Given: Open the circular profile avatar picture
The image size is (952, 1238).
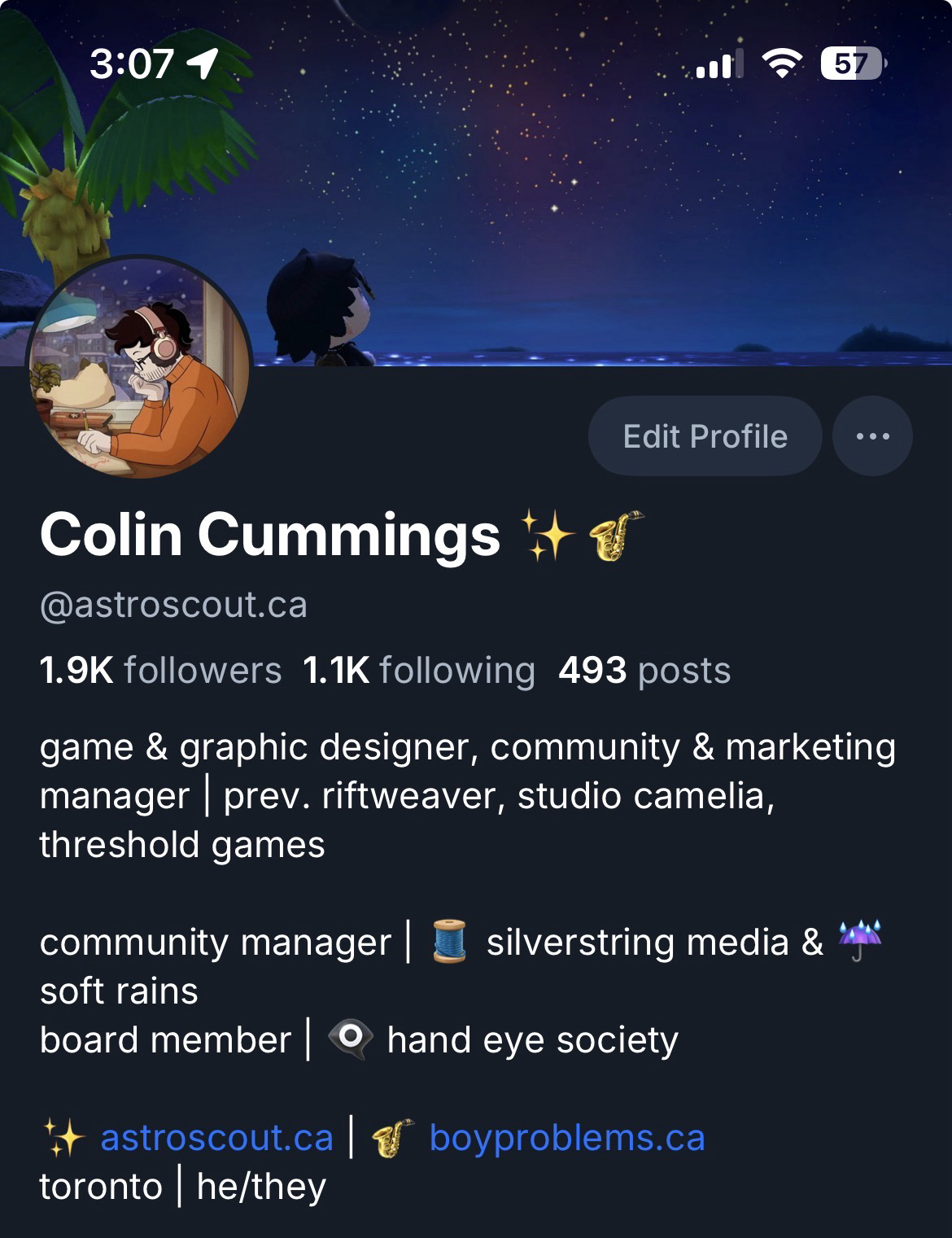Looking at the screenshot, I should [139, 368].
